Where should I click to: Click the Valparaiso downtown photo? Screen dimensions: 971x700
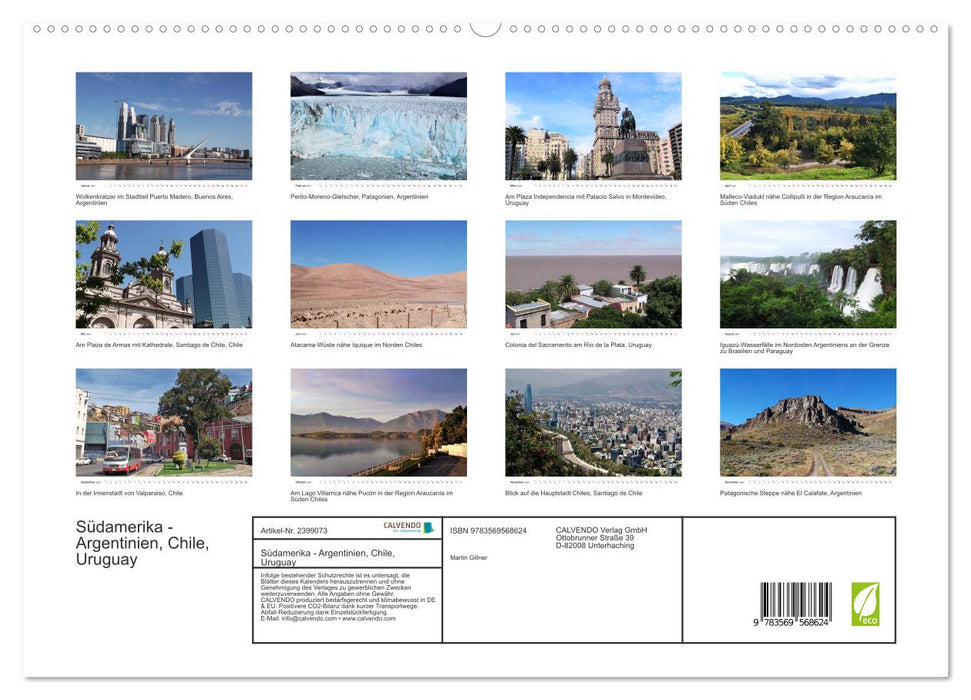pyautogui.click(x=163, y=422)
